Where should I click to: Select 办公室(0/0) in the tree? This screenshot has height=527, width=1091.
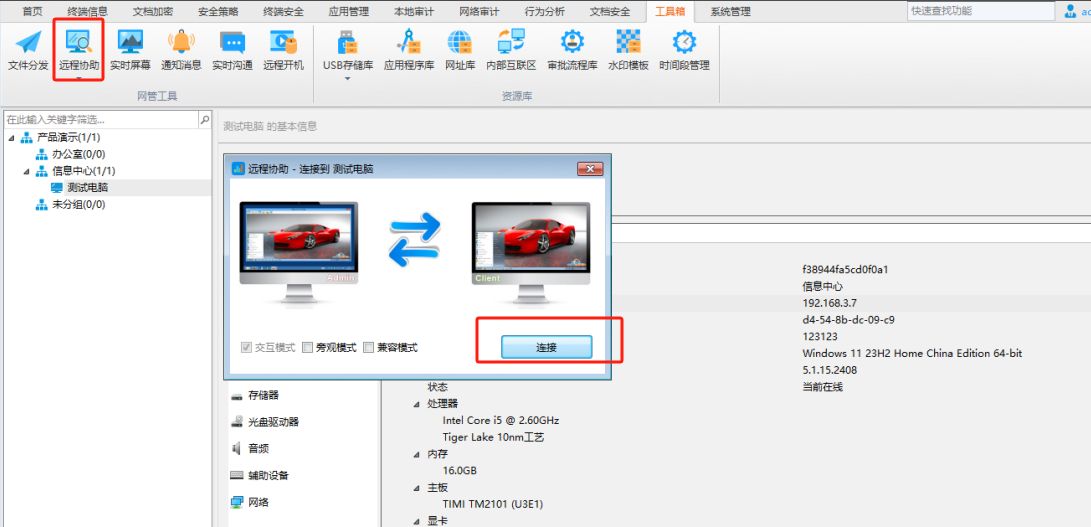(79, 154)
